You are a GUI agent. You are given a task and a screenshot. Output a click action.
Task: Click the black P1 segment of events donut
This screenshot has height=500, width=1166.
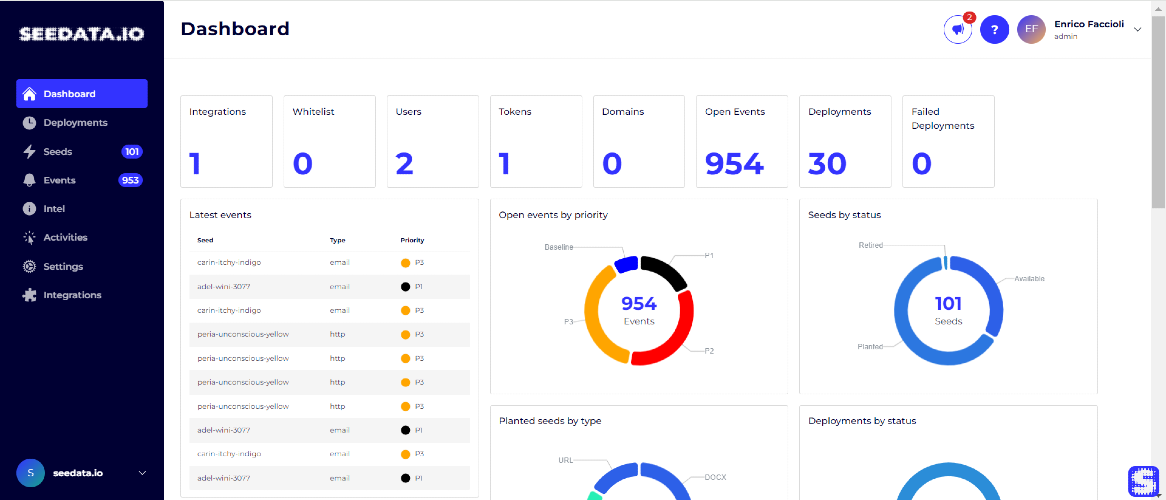[666, 269]
